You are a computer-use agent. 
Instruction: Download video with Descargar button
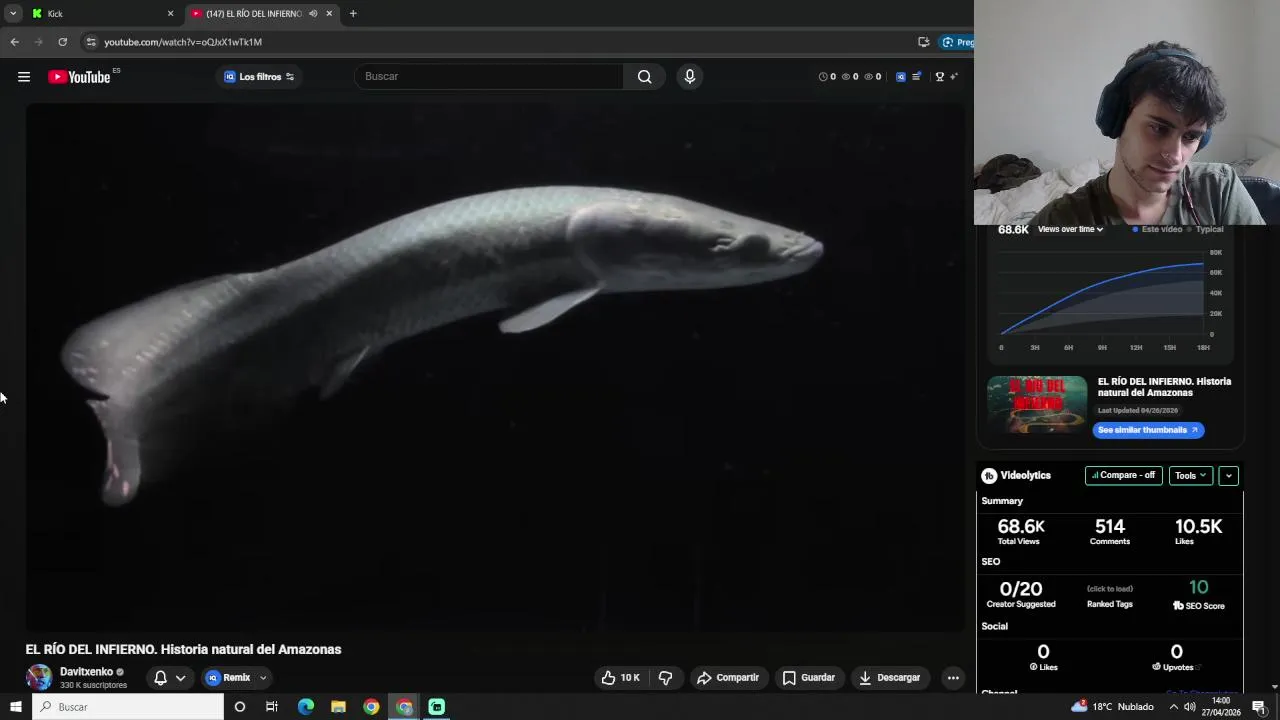[890, 678]
